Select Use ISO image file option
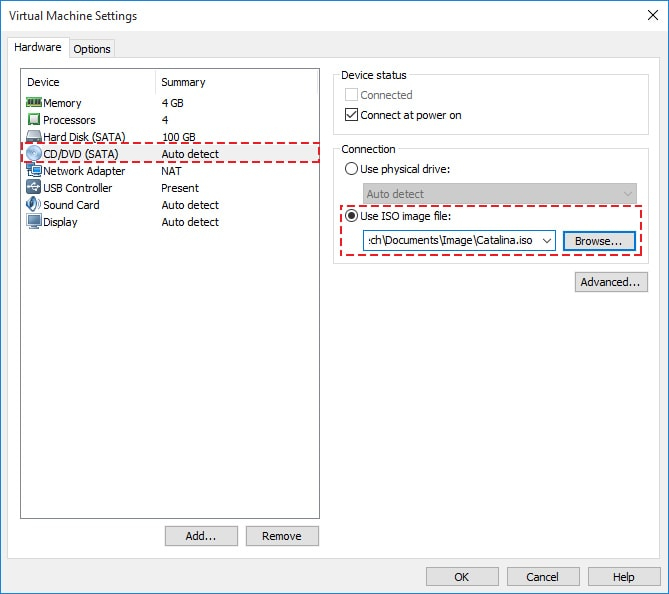Viewport: 669px width, 594px height. coord(351,217)
